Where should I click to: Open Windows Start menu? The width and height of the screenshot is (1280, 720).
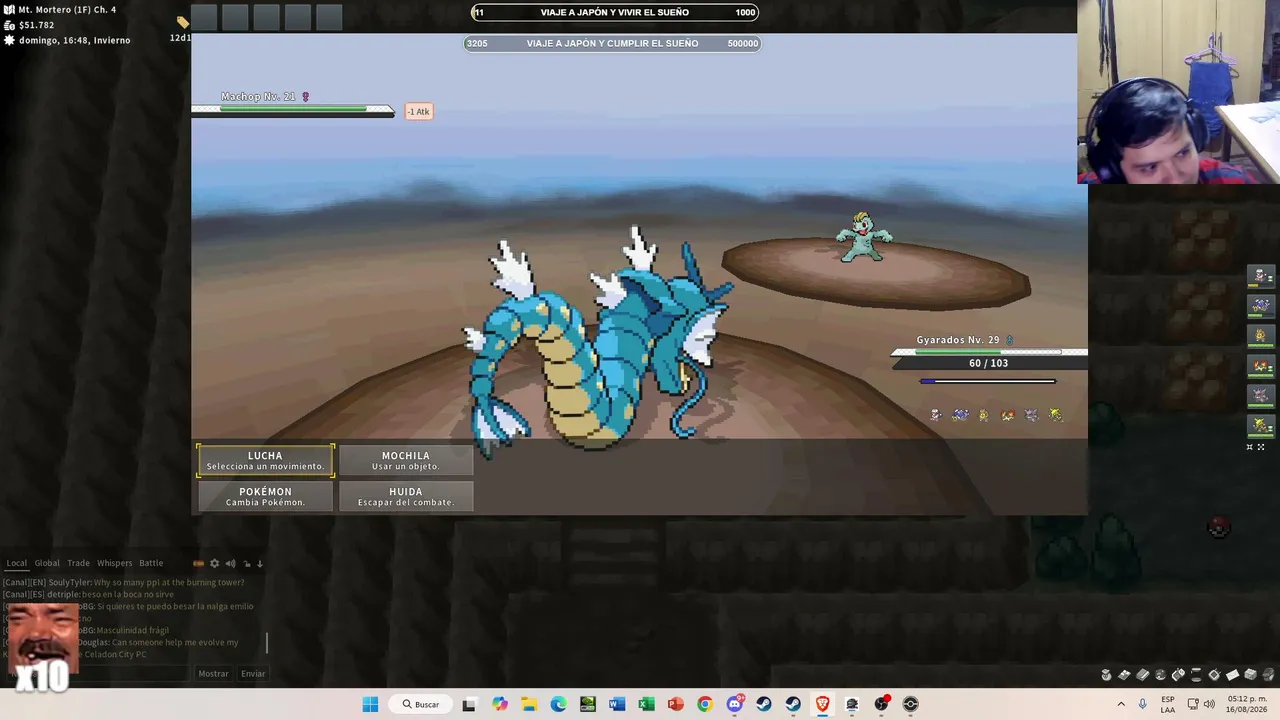tap(370, 704)
